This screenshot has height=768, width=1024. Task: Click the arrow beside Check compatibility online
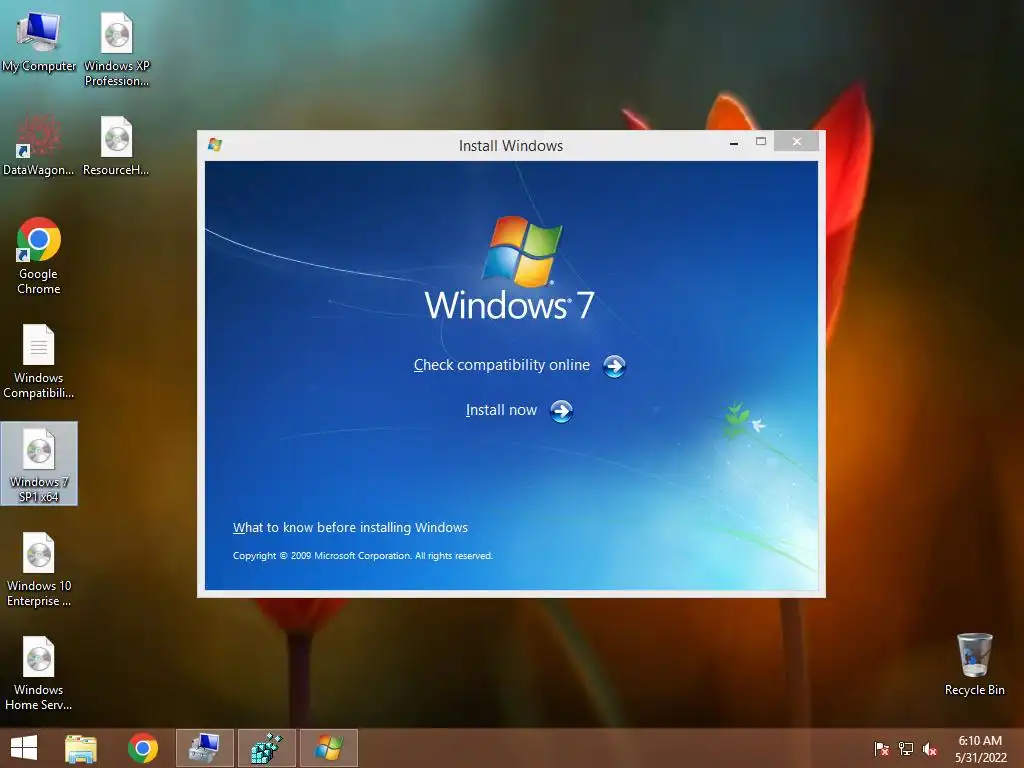tap(614, 366)
